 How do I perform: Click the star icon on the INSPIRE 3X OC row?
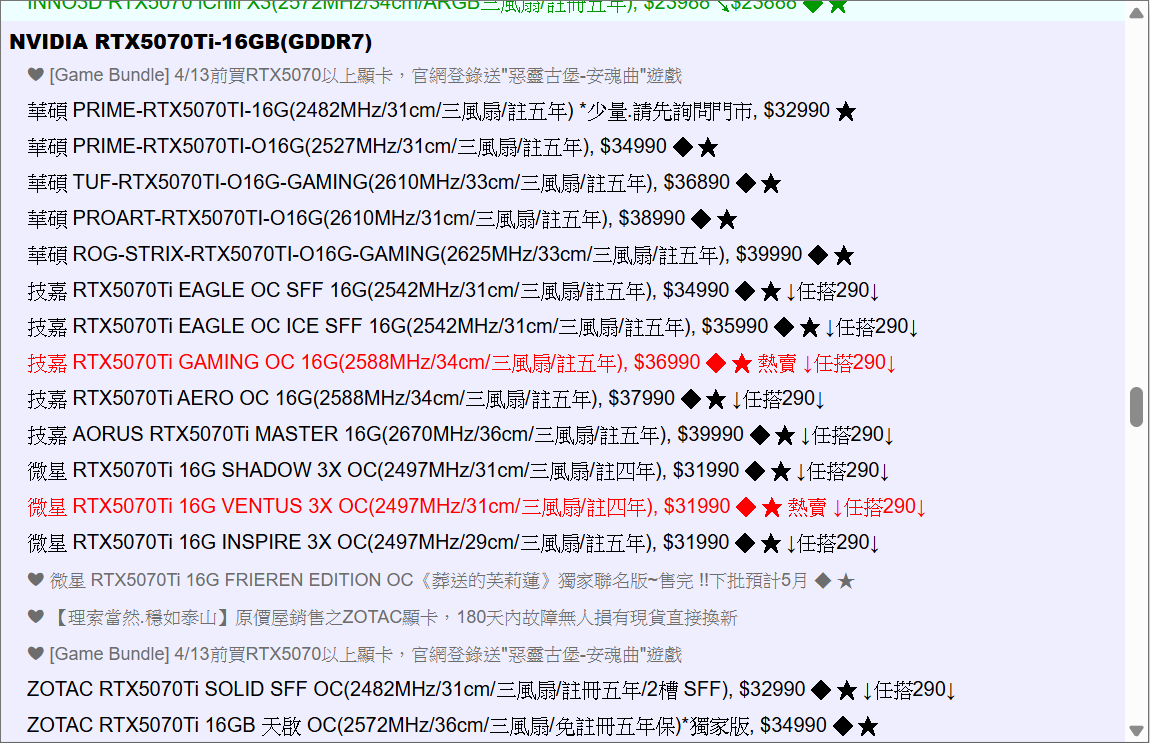771,543
